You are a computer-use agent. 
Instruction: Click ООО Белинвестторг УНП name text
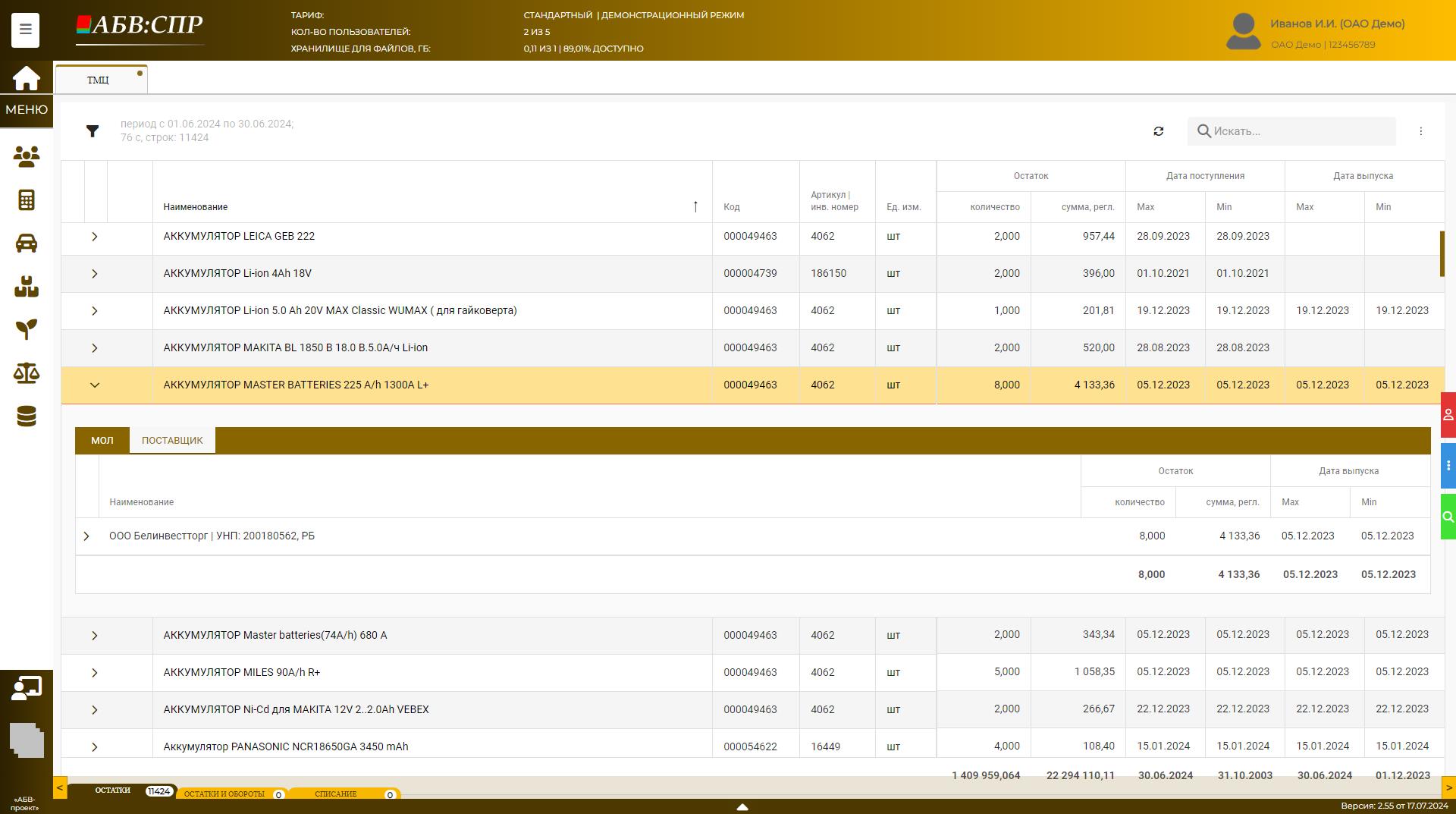click(x=212, y=536)
